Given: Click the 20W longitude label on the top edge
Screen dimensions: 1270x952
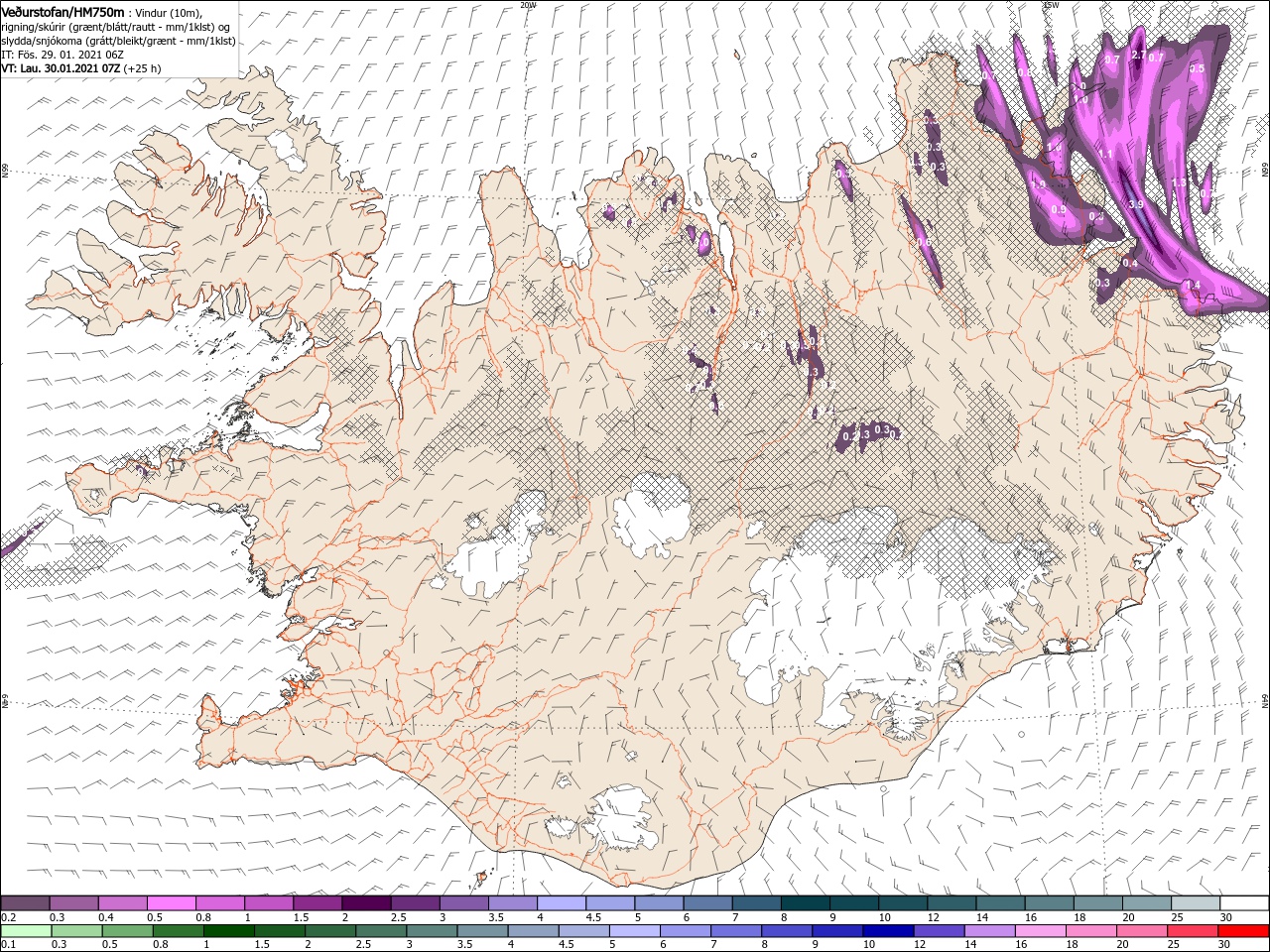Looking at the screenshot, I should 528,5.
